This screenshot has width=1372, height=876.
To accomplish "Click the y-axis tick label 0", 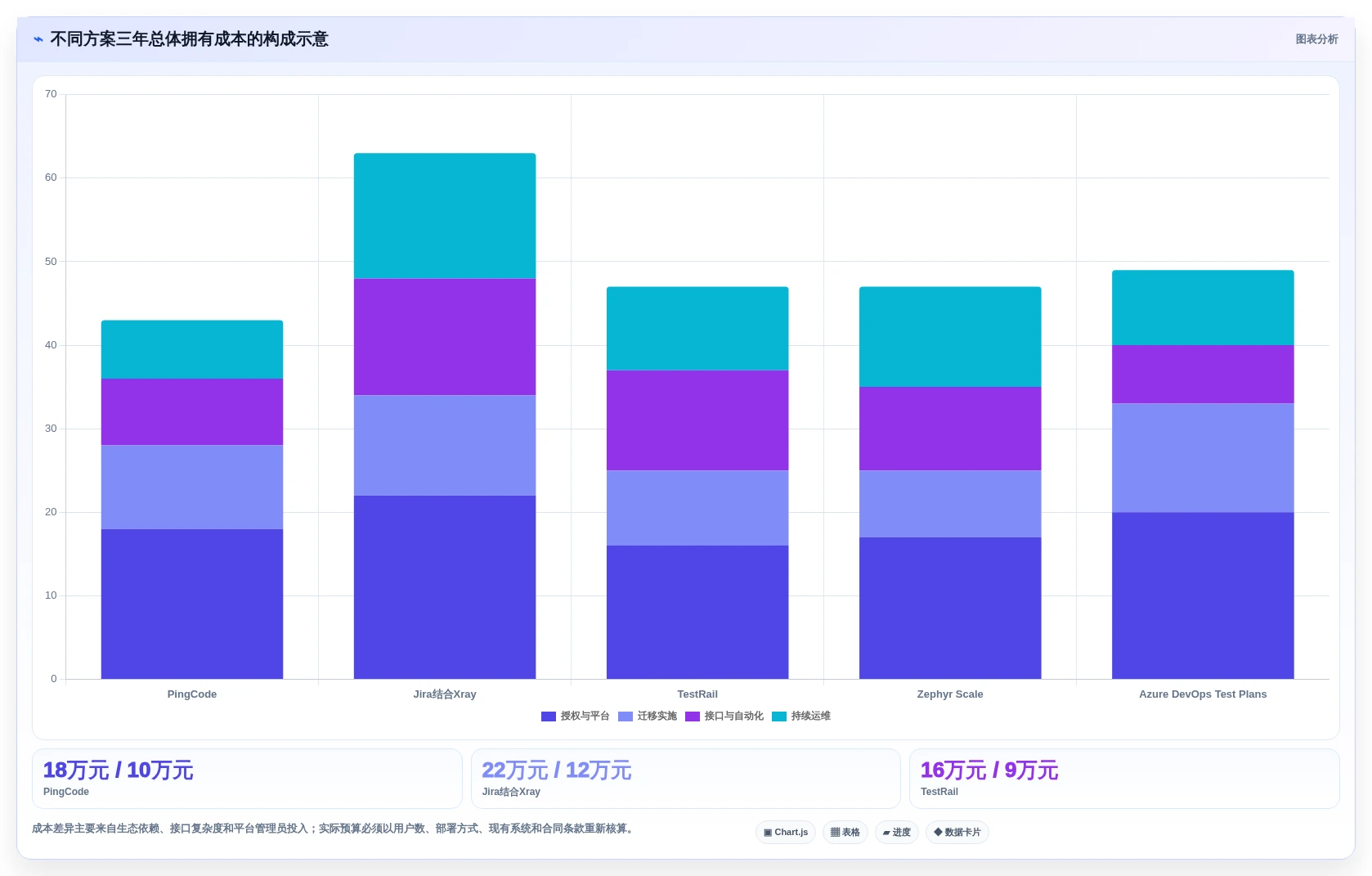I will pos(54,679).
